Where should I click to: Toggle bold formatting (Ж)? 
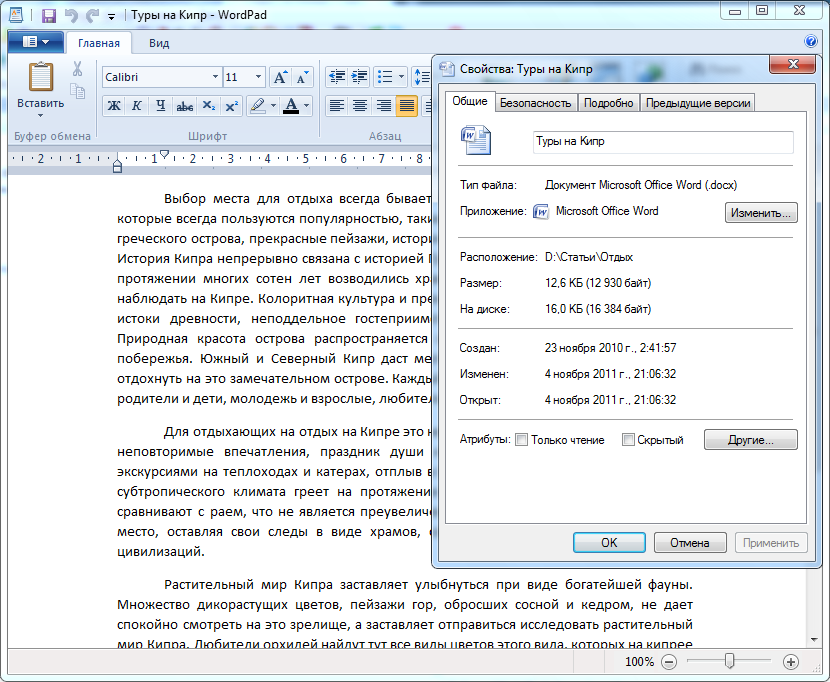tap(114, 106)
